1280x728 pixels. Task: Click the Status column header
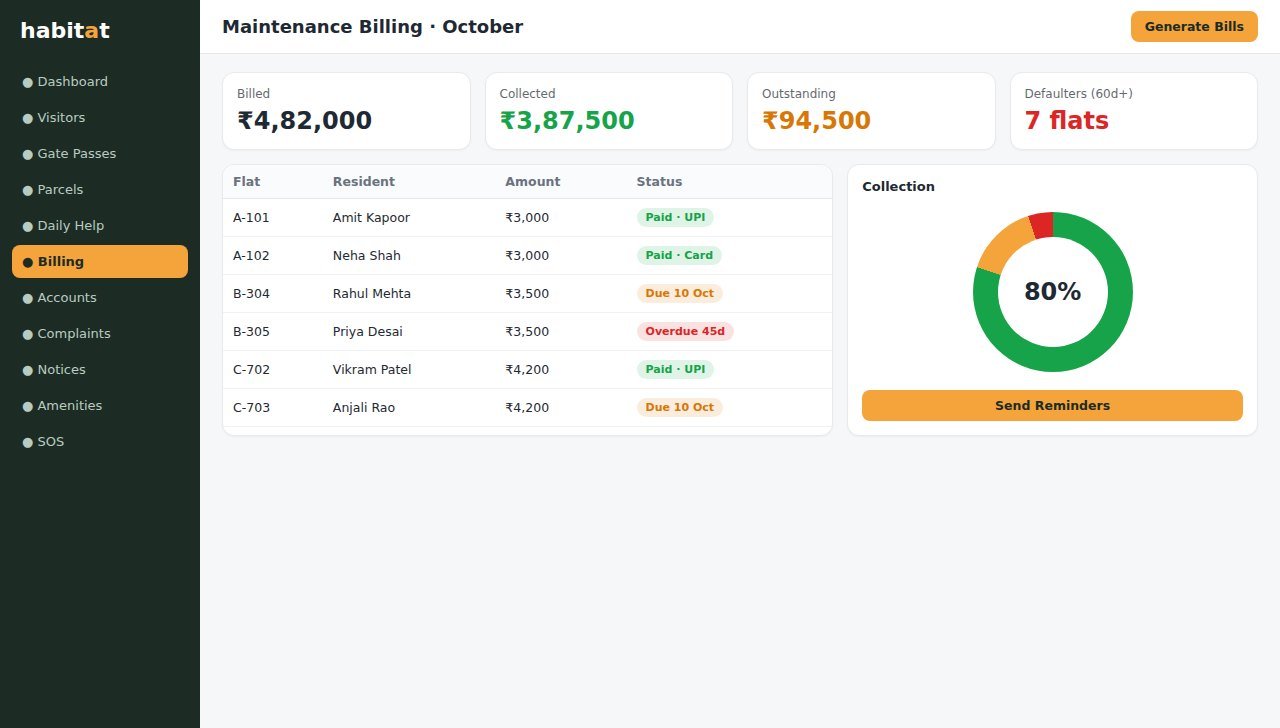[x=660, y=182]
